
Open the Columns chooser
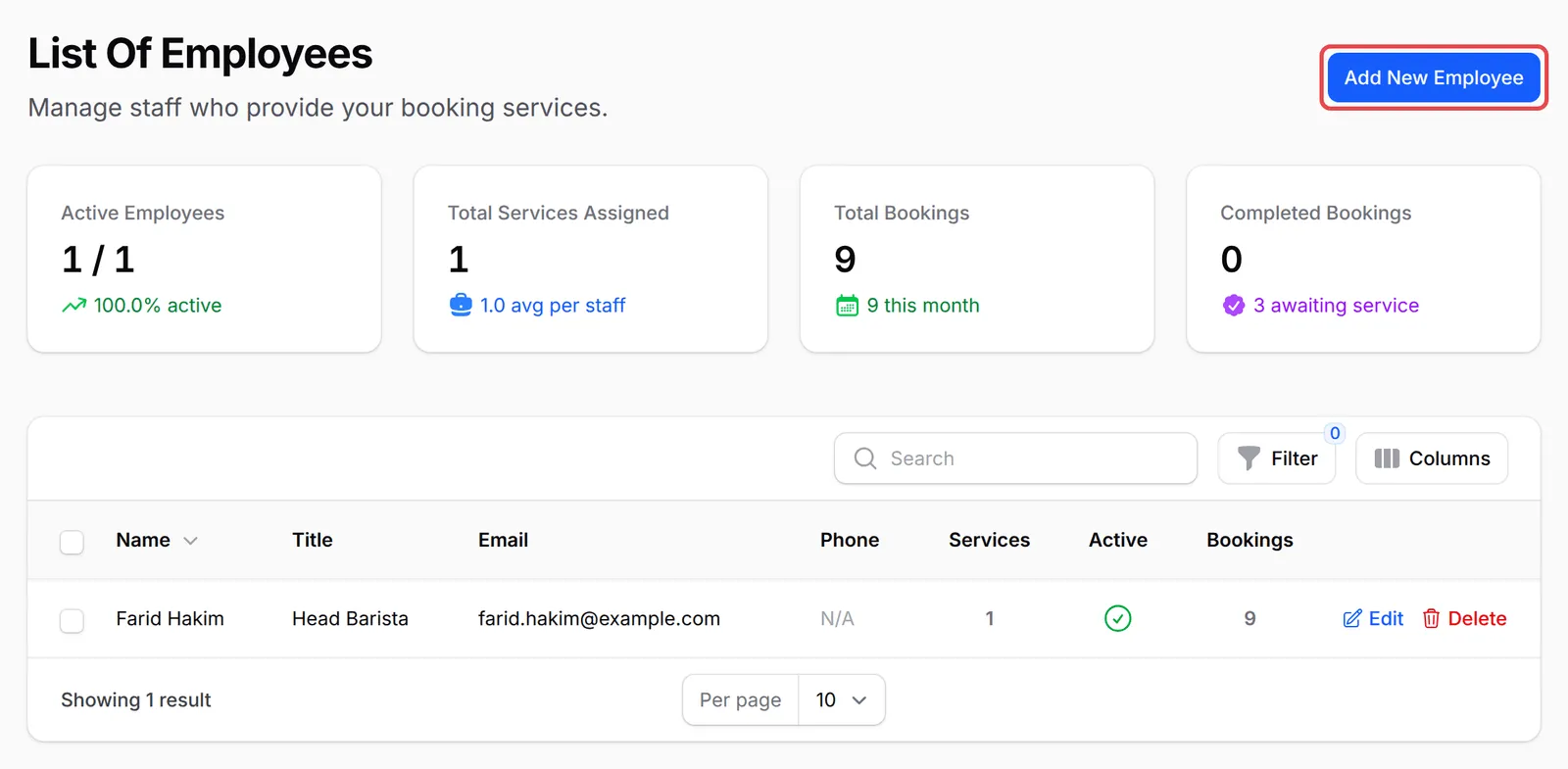[x=1432, y=458]
